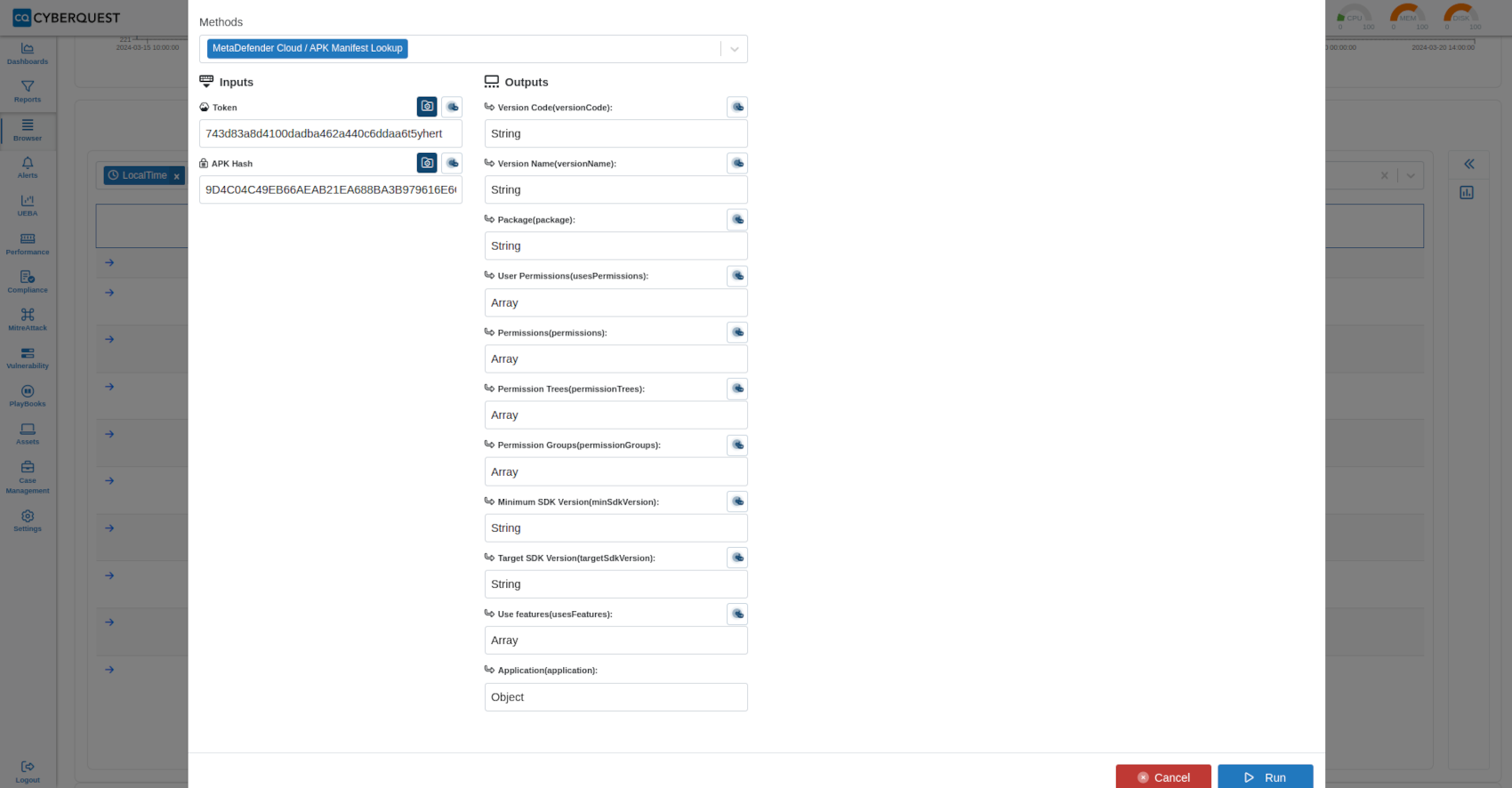
Task: Click cloud icon for Permission Groups output
Action: click(x=737, y=445)
